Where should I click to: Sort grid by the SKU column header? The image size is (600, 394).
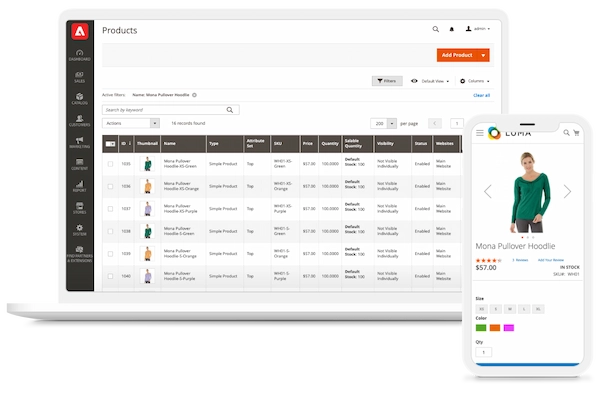pyautogui.click(x=285, y=144)
